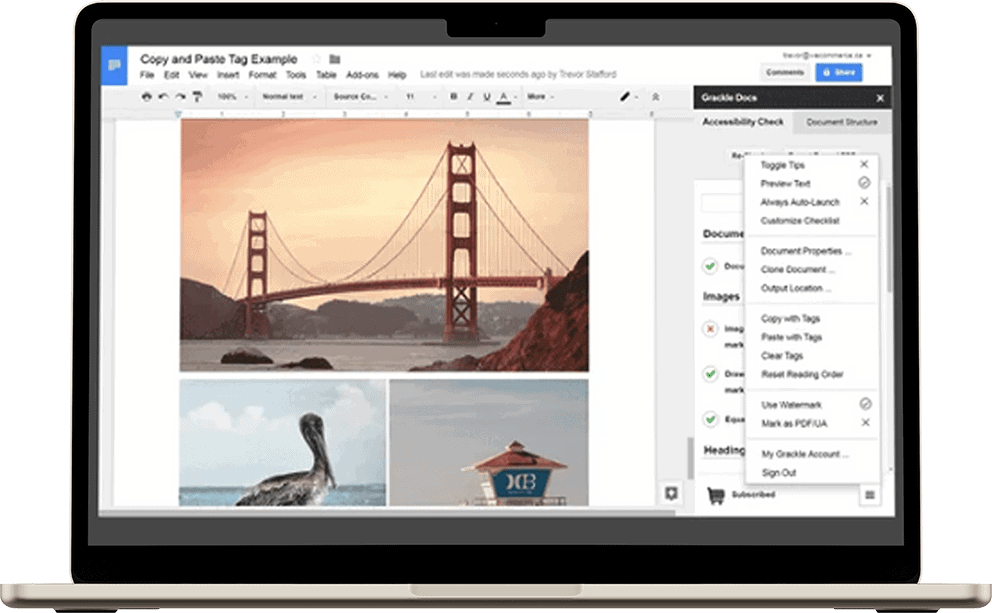Open the Add-ons menu
This screenshot has width=992, height=613.
point(362,75)
